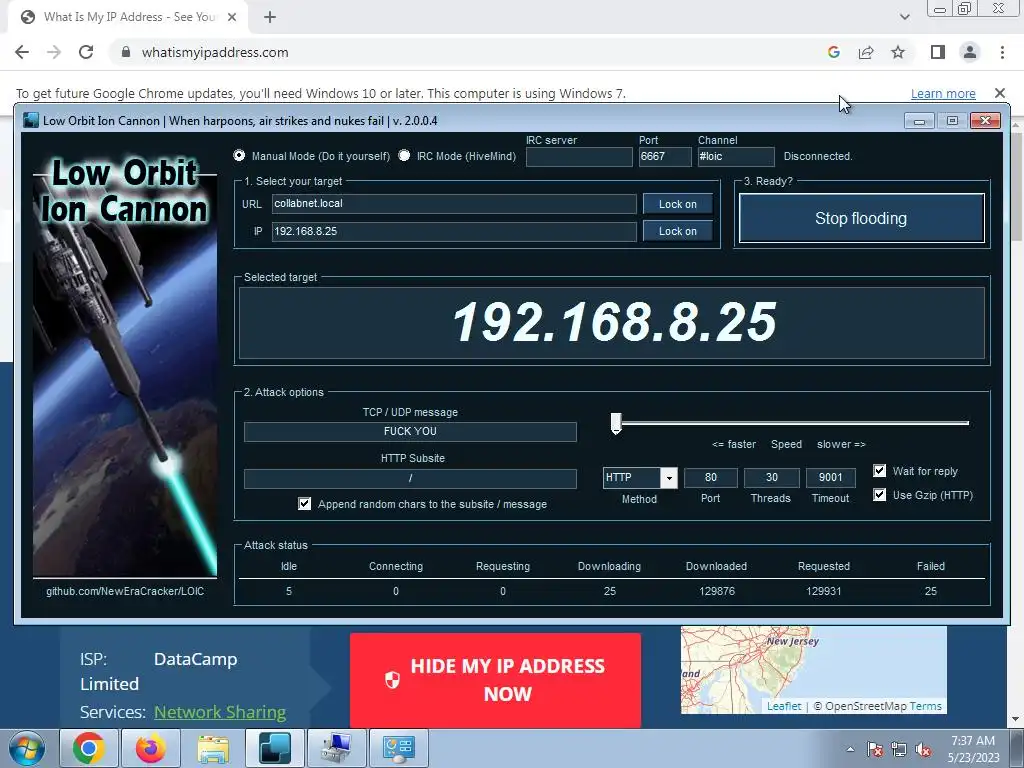Click LOIC window title bar icon
Viewport: 1024px width, 768px height.
pos(31,120)
